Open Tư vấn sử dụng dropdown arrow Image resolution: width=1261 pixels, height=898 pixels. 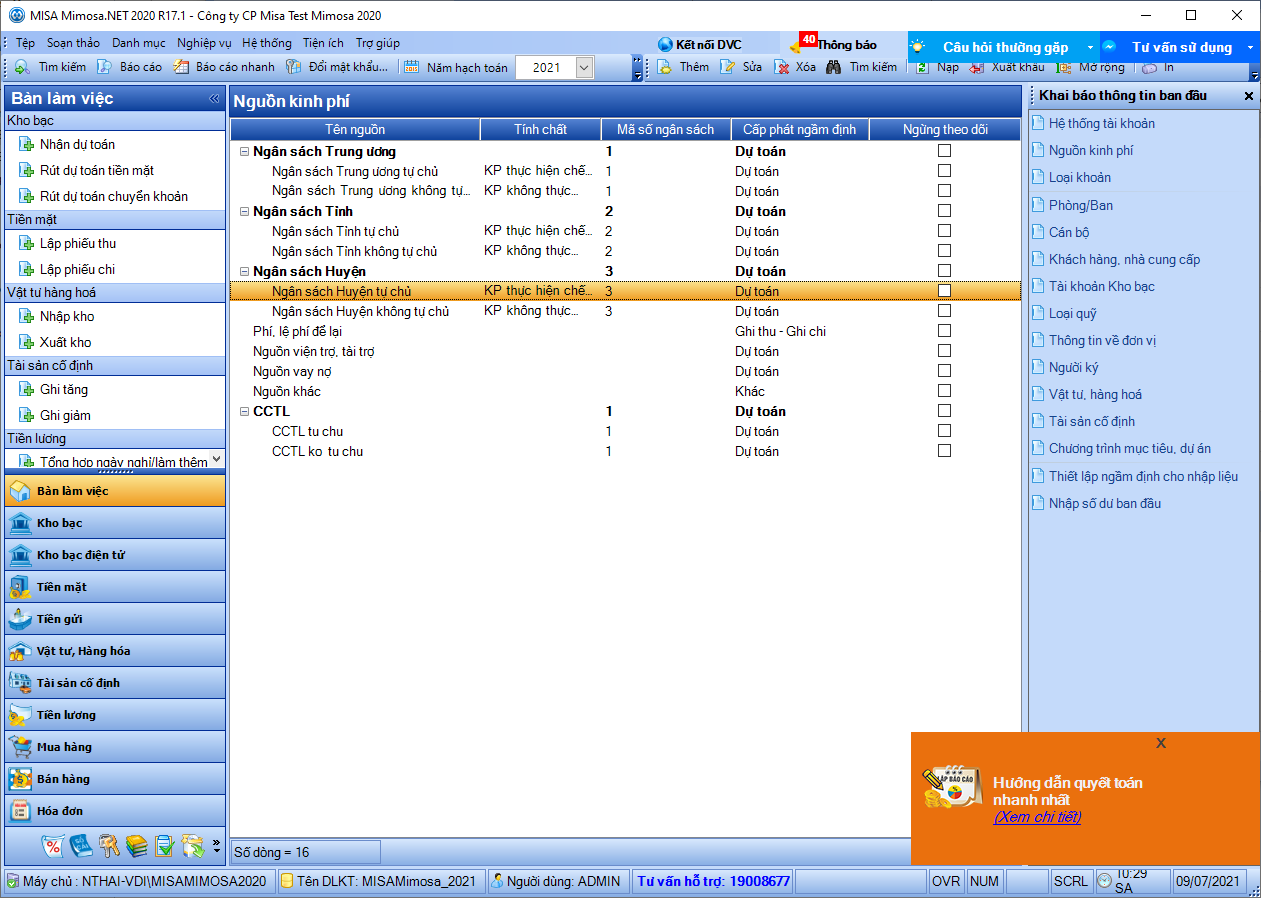point(1250,47)
